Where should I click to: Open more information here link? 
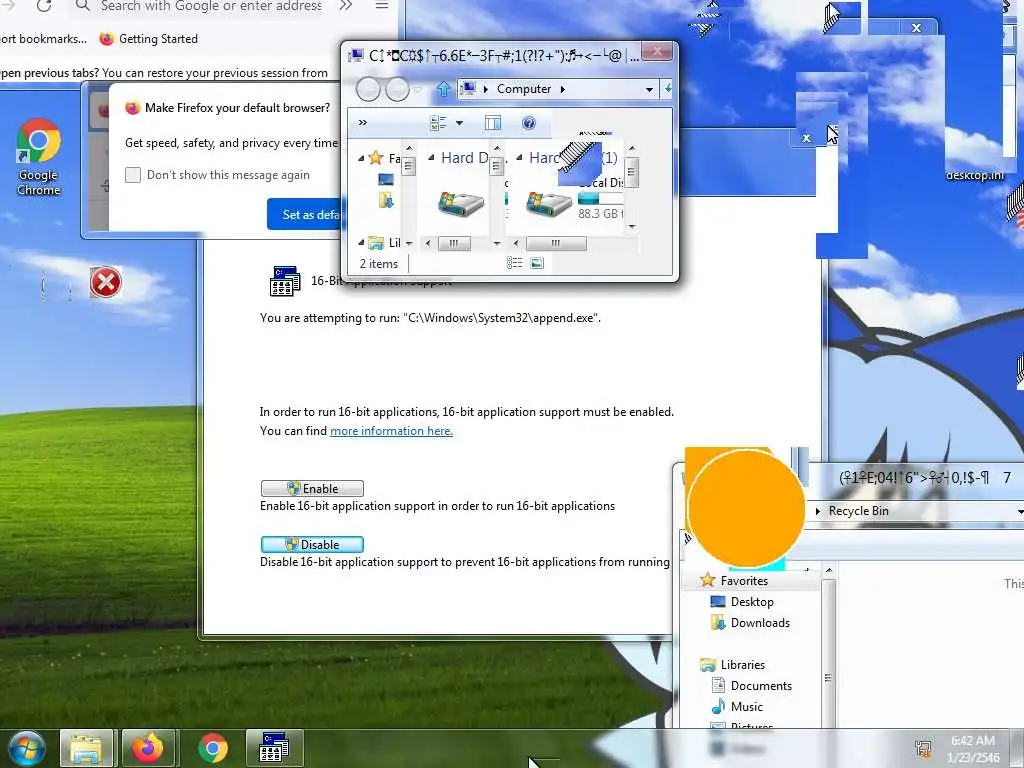pos(391,431)
